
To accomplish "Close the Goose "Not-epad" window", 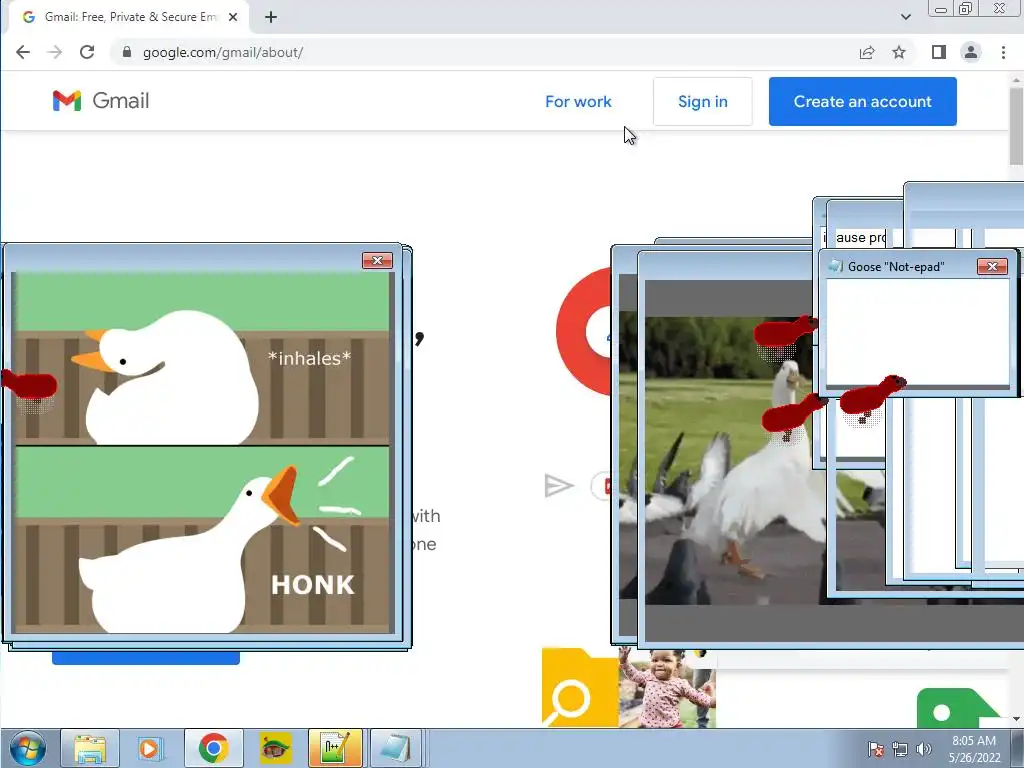I will [x=992, y=266].
